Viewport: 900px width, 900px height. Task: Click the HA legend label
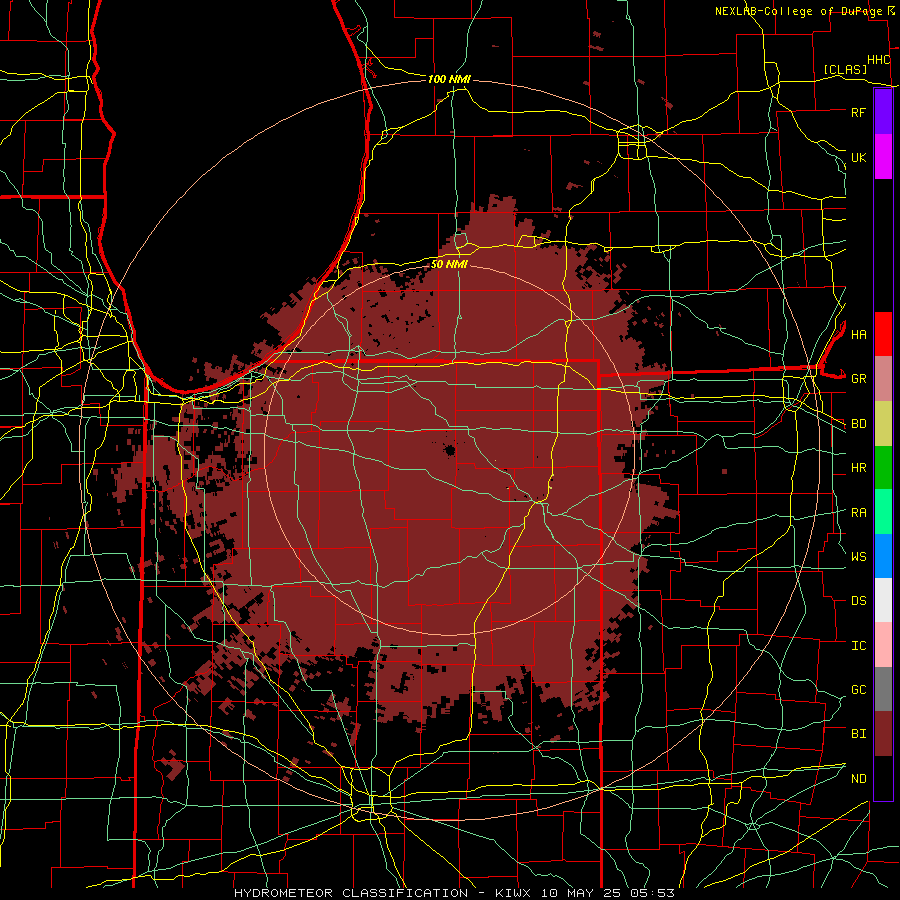[x=858, y=334]
